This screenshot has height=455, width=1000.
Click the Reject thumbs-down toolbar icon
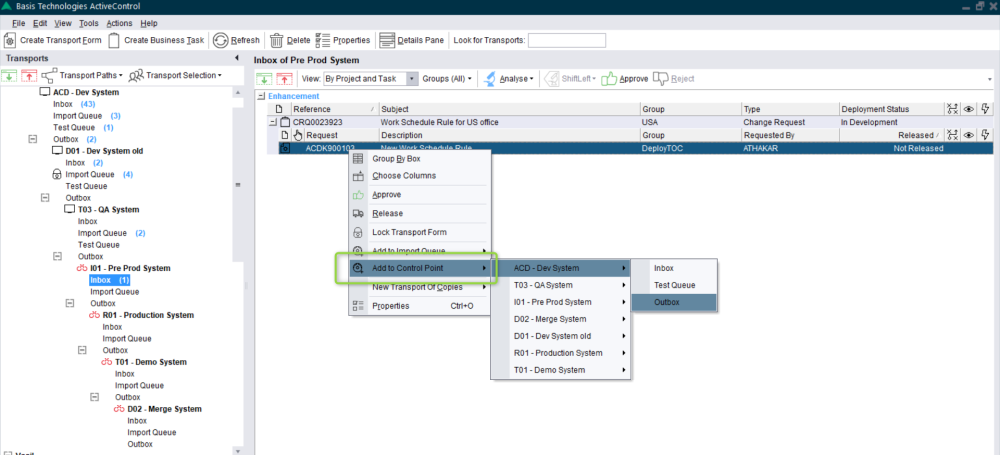660,78
